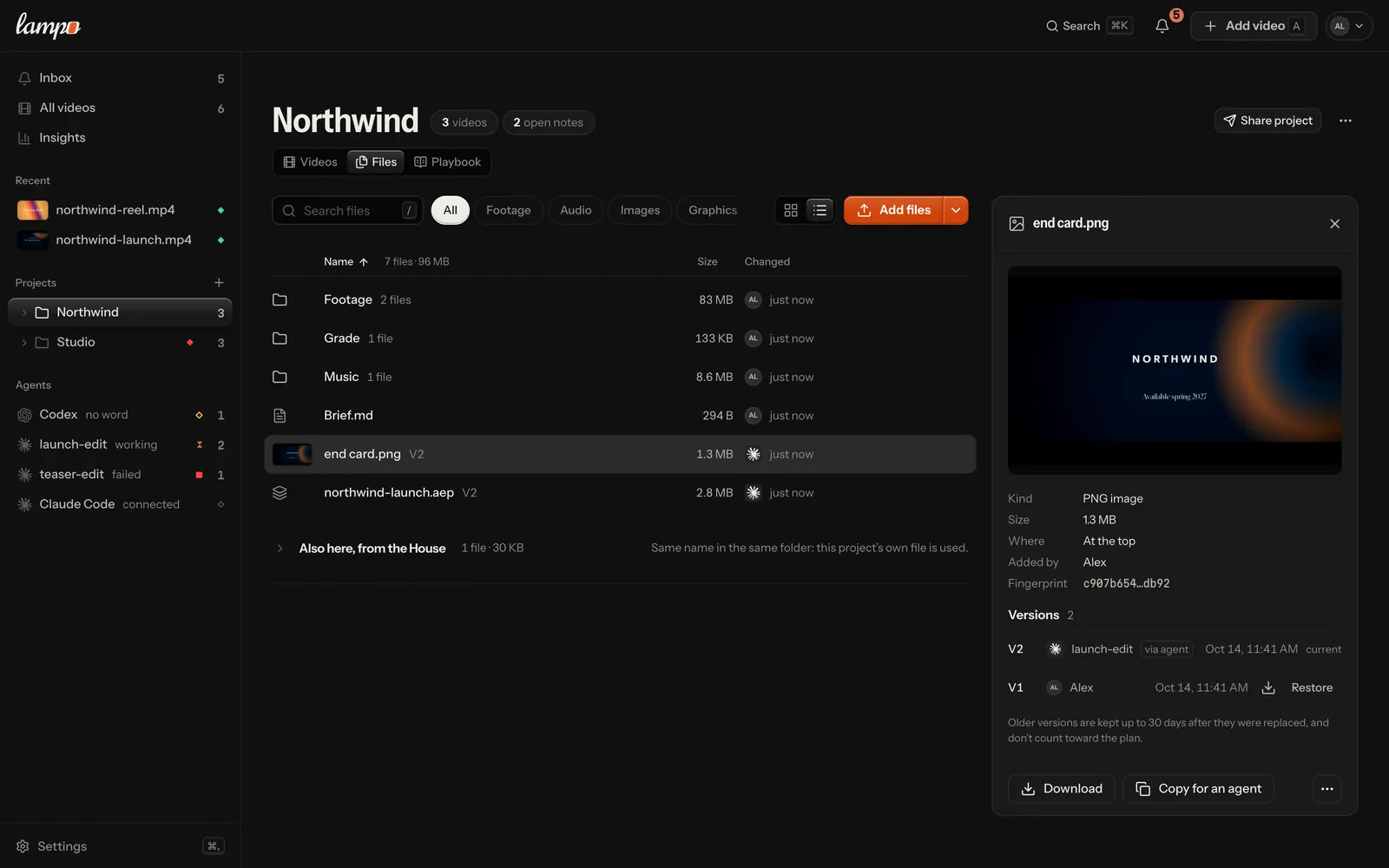Filter files by Images
The height and width of the screenshot is (868, 1389).
640,210
